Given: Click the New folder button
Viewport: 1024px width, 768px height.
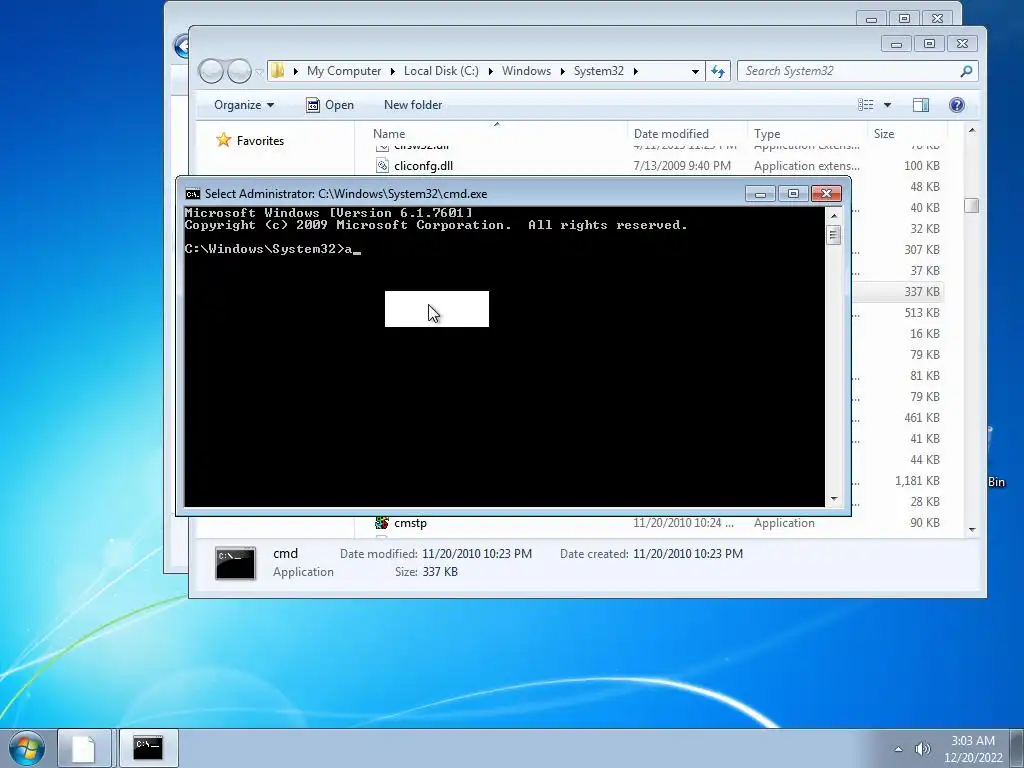Looking at the screenshot, I should click(413, 105).
